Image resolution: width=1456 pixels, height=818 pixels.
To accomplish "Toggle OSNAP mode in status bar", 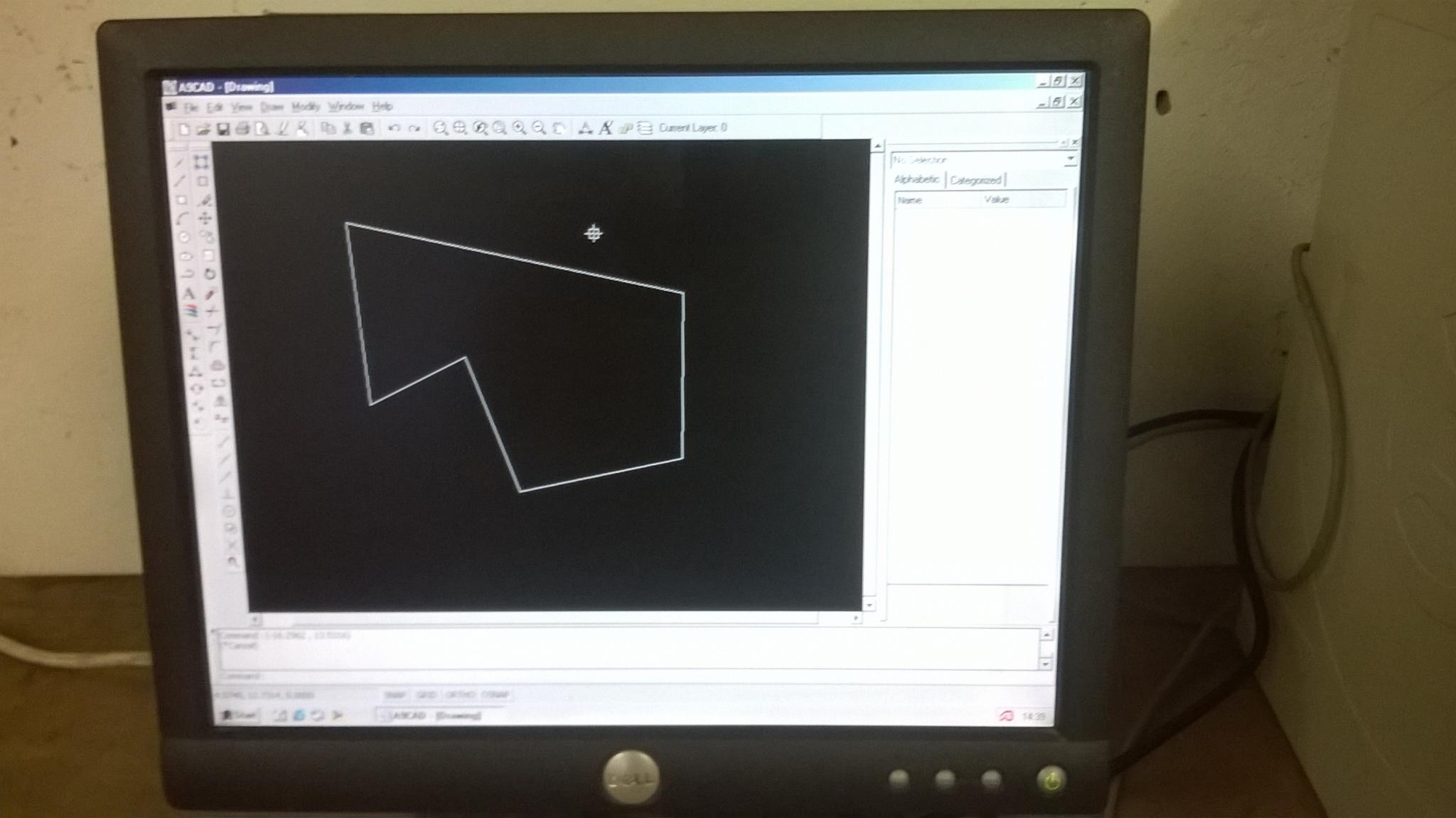I will [495, 695].
